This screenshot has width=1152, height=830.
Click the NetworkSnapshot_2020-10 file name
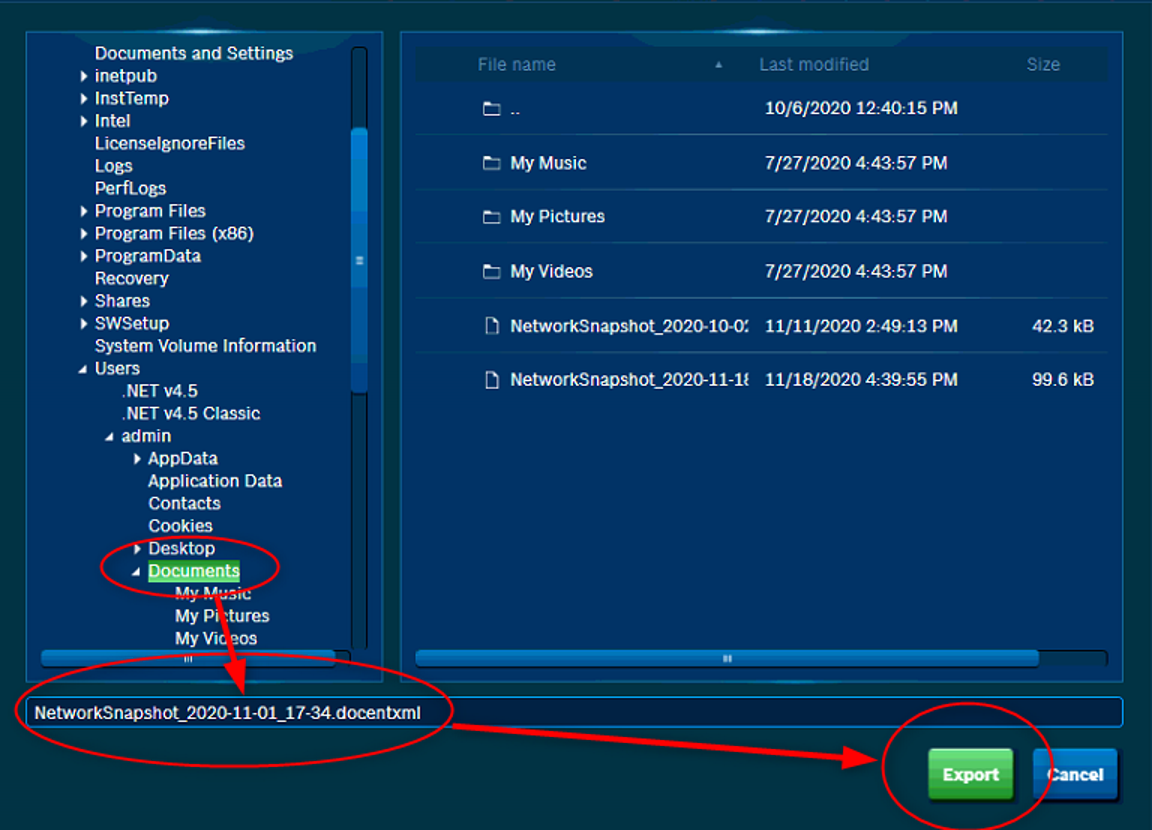point(629,326)
